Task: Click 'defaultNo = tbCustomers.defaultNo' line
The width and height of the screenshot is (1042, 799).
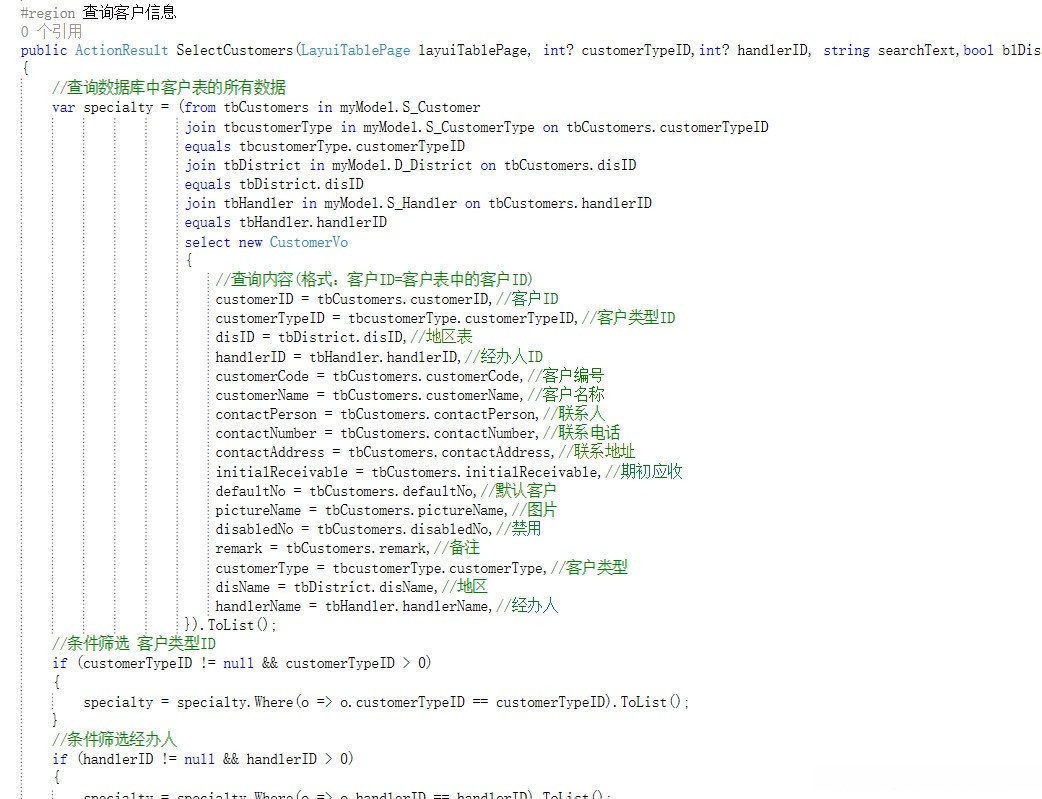Action: pyautogui.click(x=346, y=491)
